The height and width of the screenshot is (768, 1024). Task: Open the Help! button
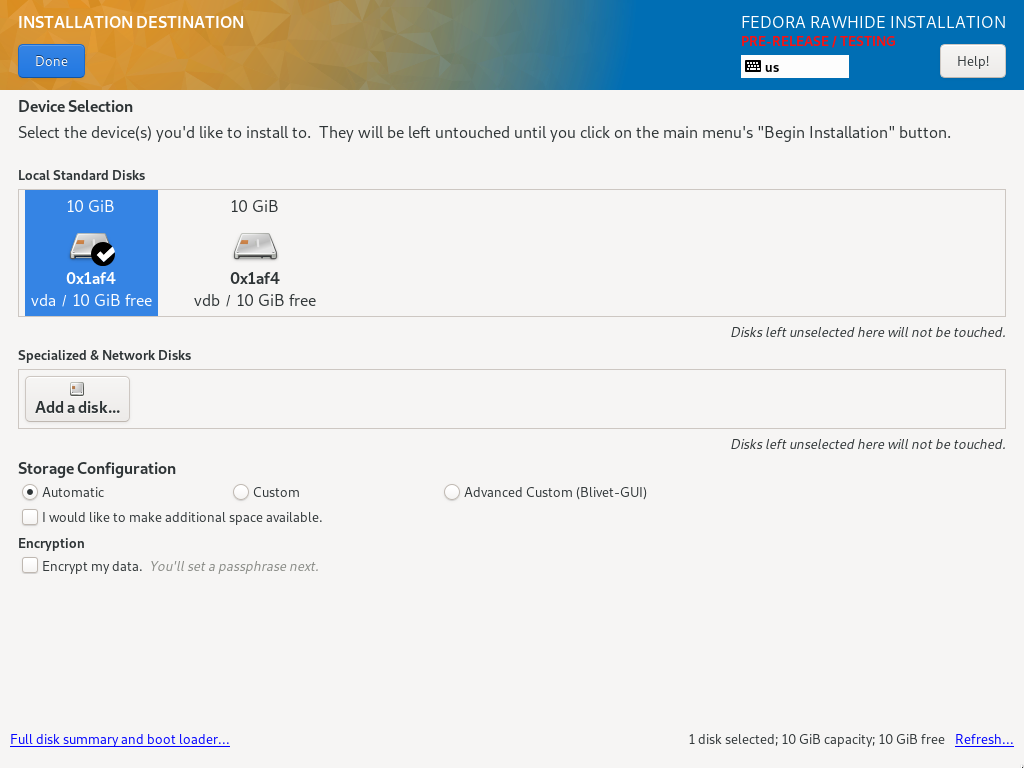(x=972, y=61)
